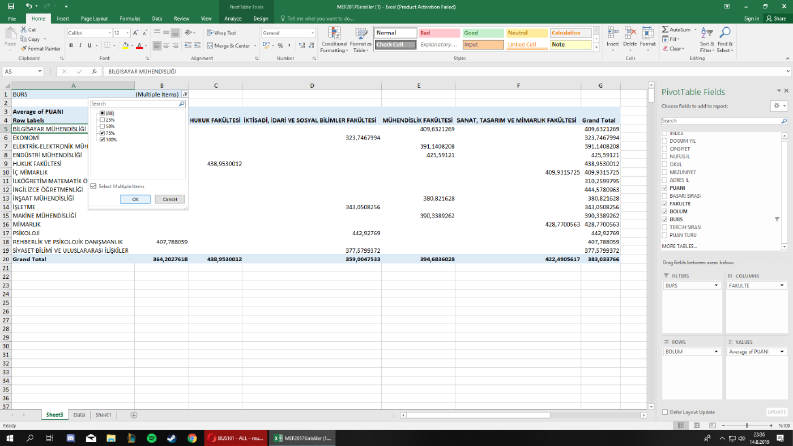Click the Clear eraser icon
Viewport: 793px width, 446px height.
pyautogui.click(x=665, y=49)
